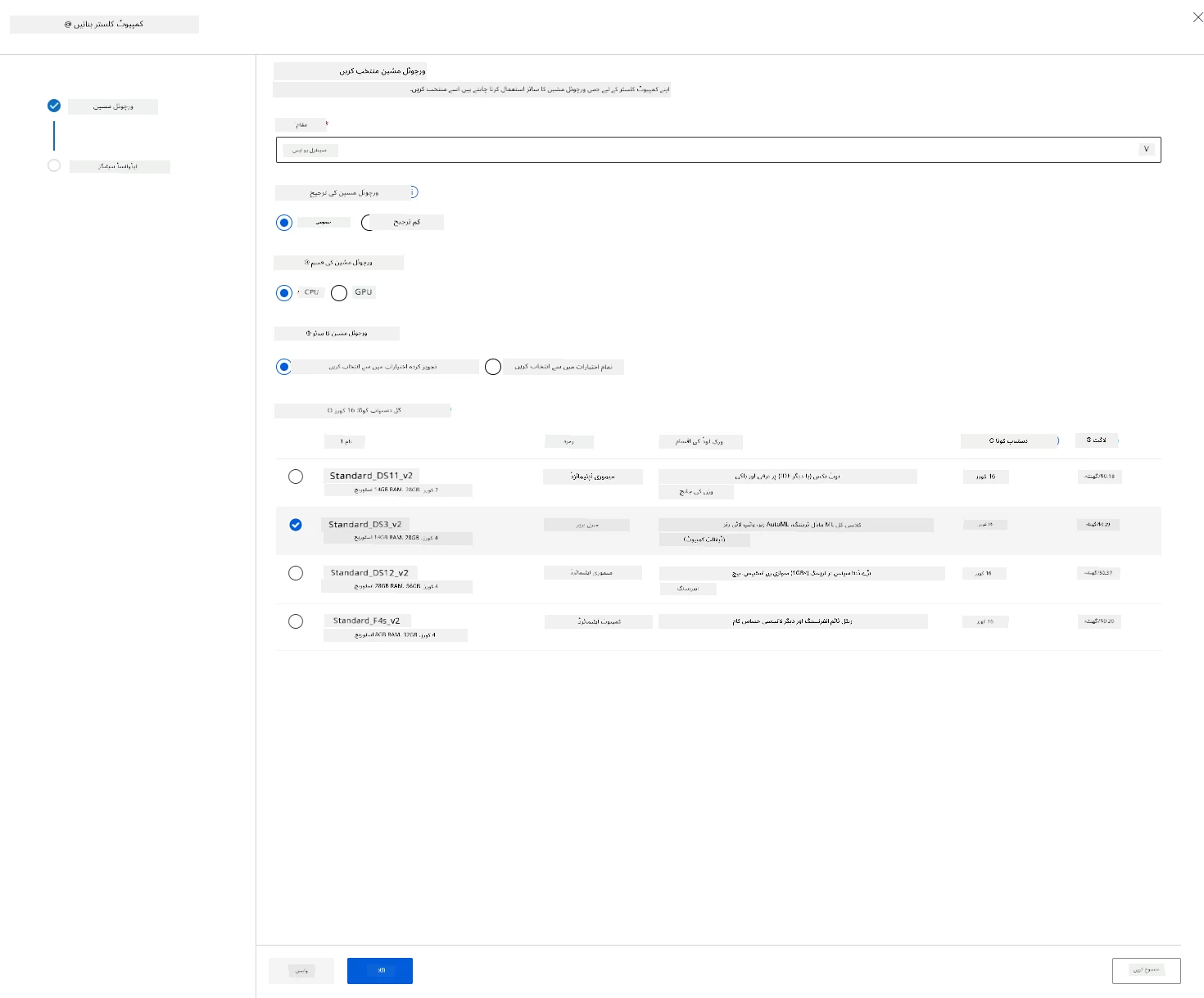Select the CPU virtual machine type
This screenshot has width=1204, height=998.
[x=284, y=293]
